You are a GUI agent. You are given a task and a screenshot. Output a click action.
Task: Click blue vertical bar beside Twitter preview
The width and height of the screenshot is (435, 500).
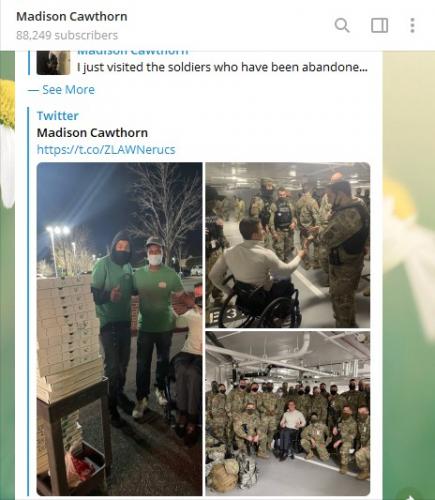[x=28, y=302]
